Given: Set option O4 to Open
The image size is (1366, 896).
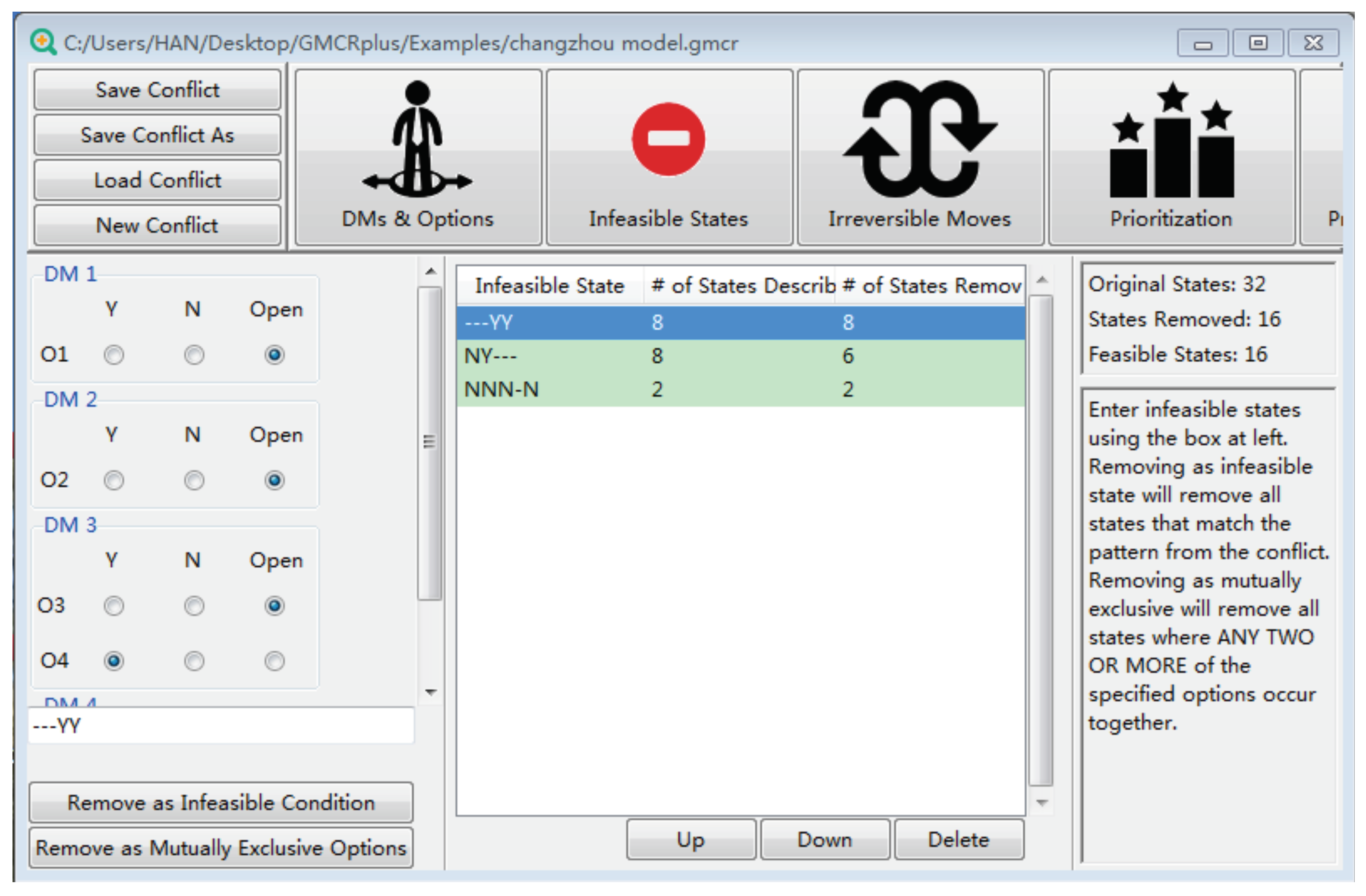Looking at the screenshot, I should 274,661.
